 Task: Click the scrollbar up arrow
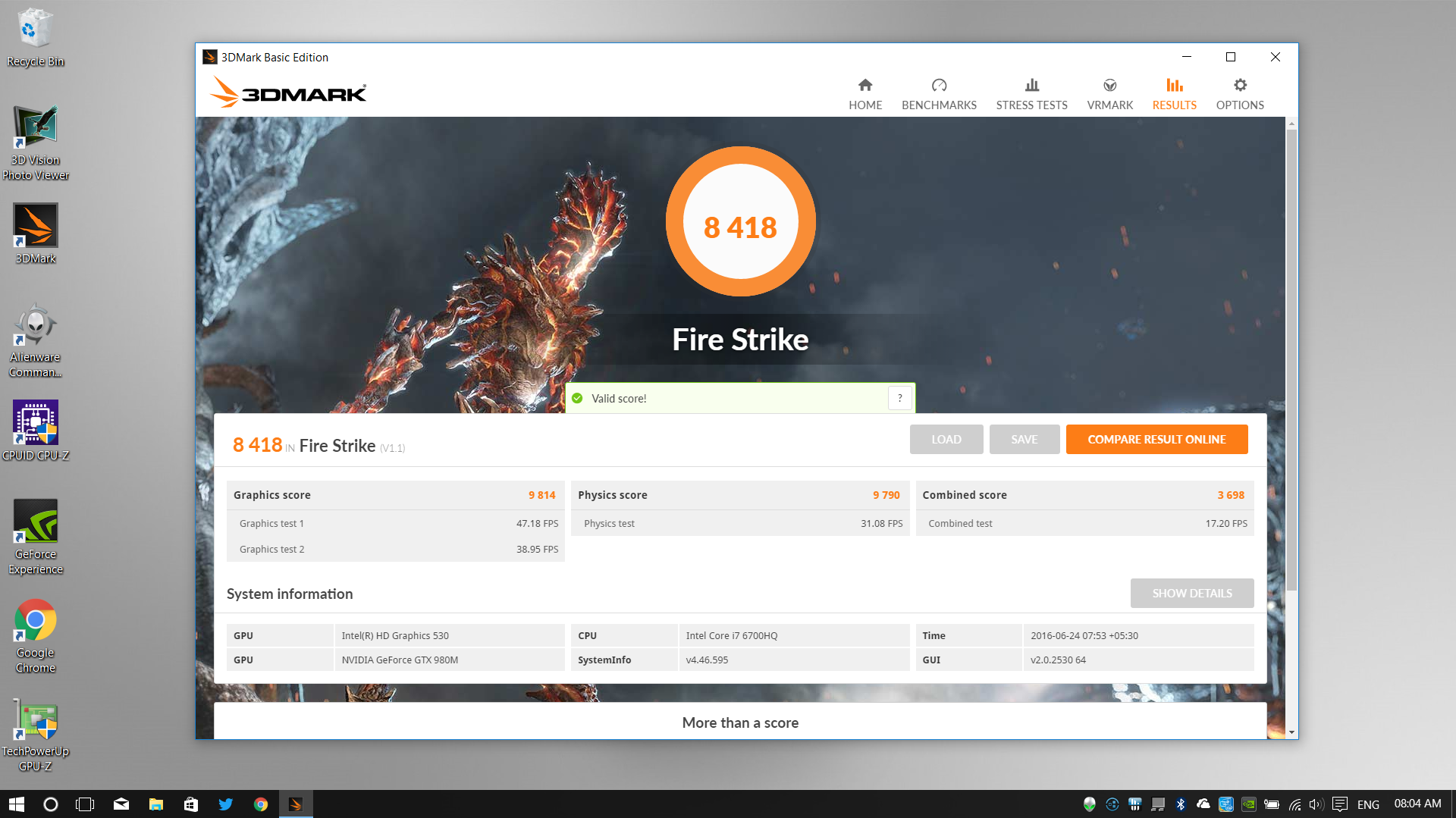pos(1291,123)
